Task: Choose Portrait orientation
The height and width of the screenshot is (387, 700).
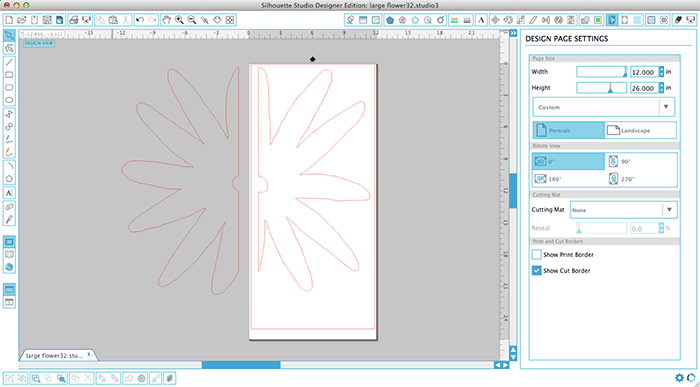Action: [568, 130]
